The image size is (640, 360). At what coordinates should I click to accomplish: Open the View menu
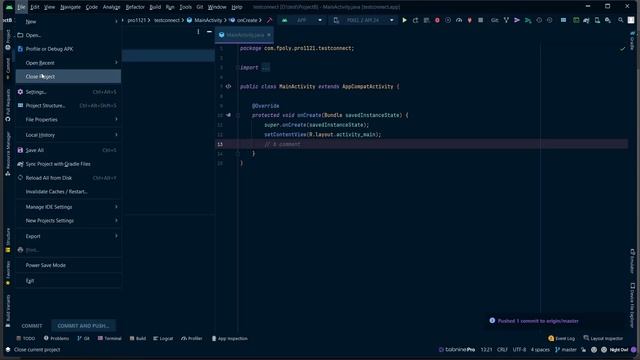[49, 7]
